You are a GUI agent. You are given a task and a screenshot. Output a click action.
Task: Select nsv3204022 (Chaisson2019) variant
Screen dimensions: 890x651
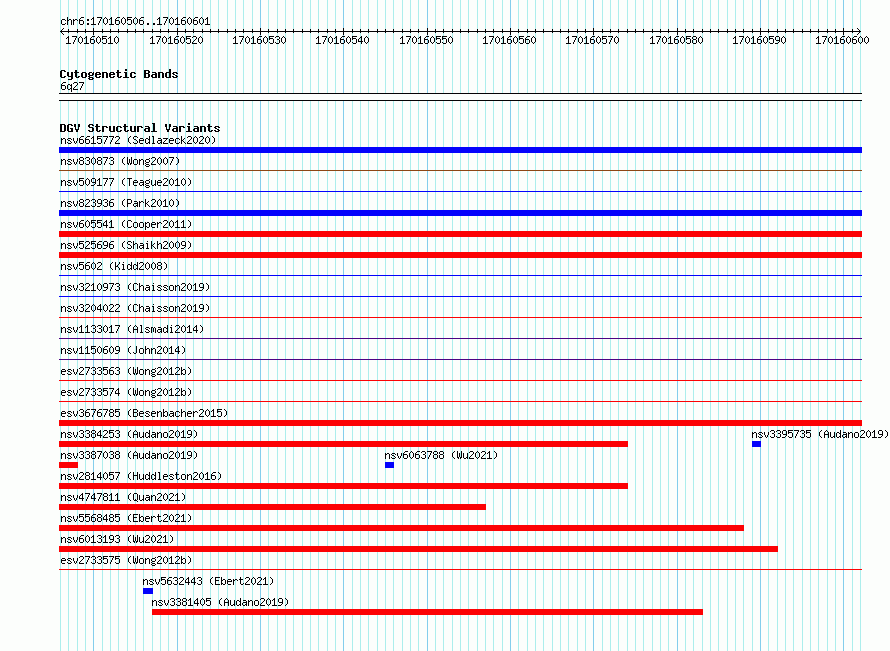135,308
